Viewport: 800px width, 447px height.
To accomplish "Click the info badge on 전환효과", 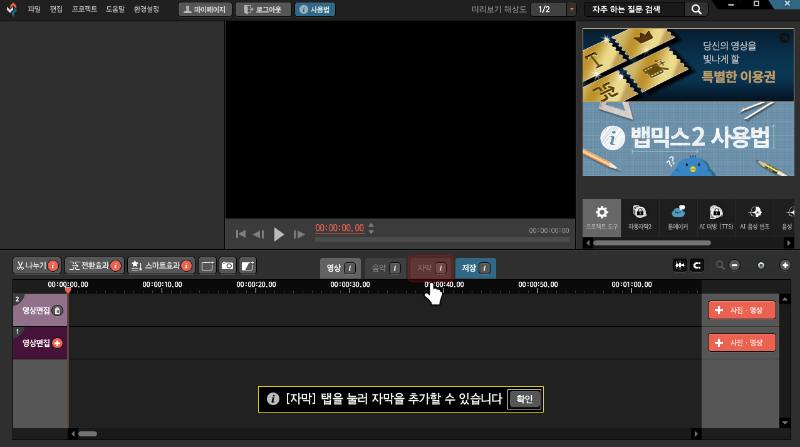I will [116, 266].
